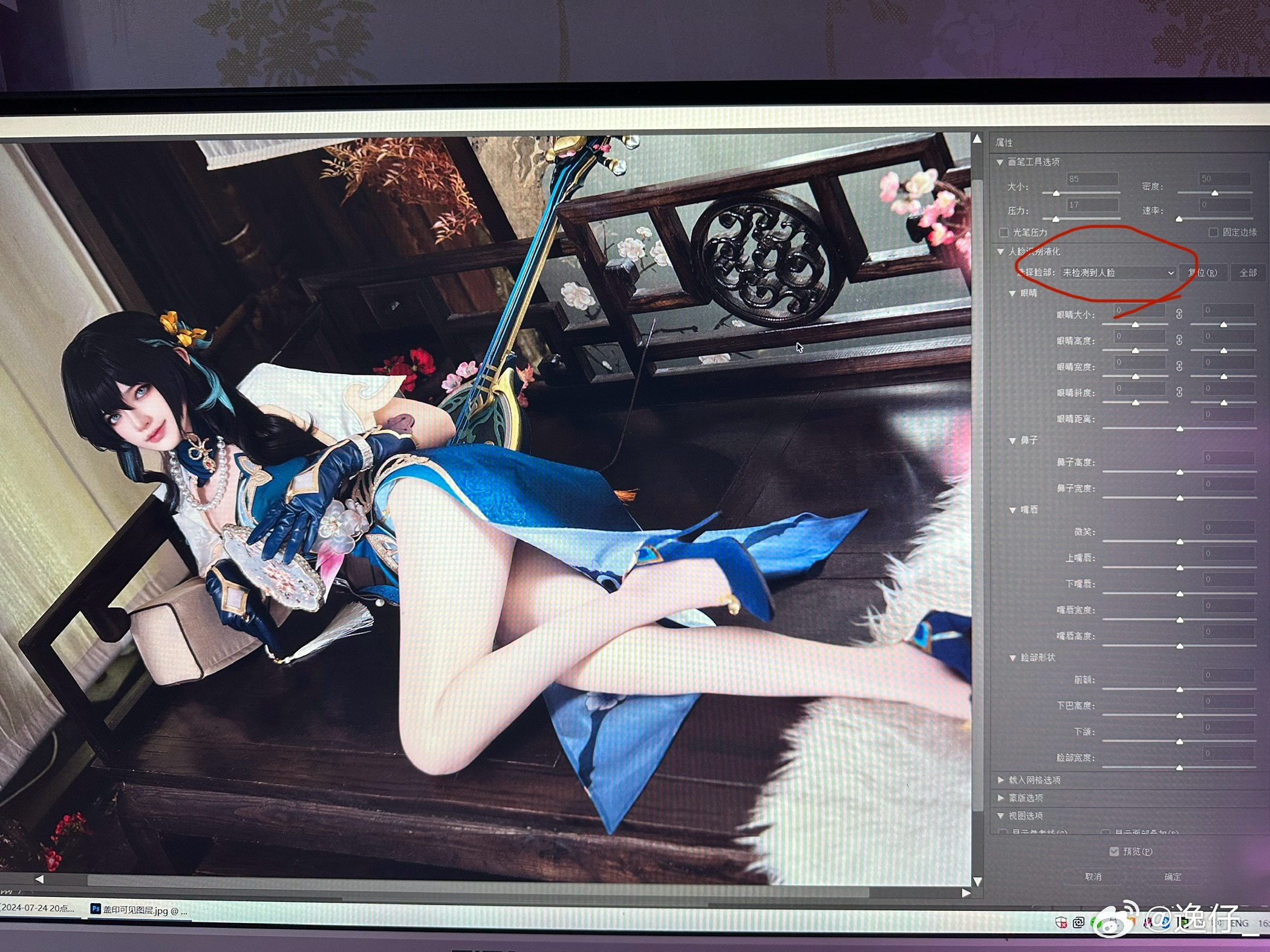Collapse the 鼻子 subsection
This screenshot has height=952, width=1270.
(x=1012, y=441)
